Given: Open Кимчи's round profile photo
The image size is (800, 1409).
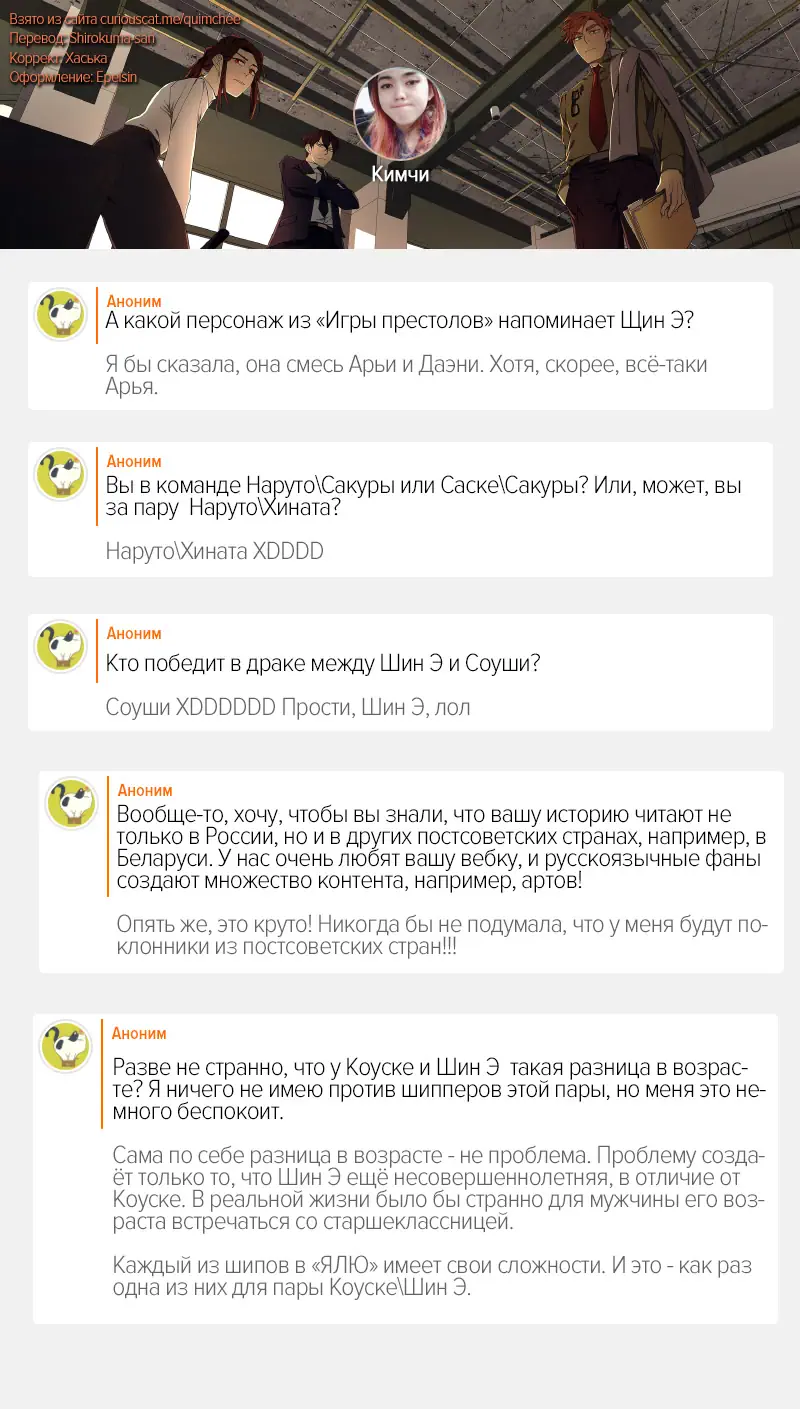Looking at the screenshot, I should [x=400, y=113].
